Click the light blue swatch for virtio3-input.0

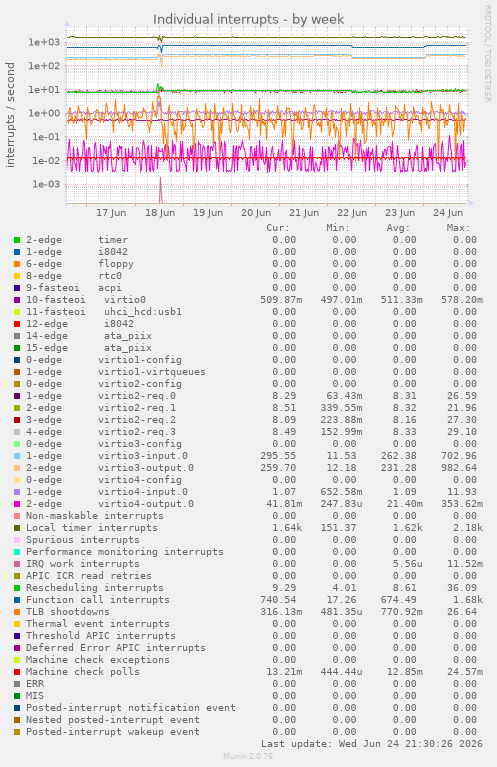[x=17, y=456]
